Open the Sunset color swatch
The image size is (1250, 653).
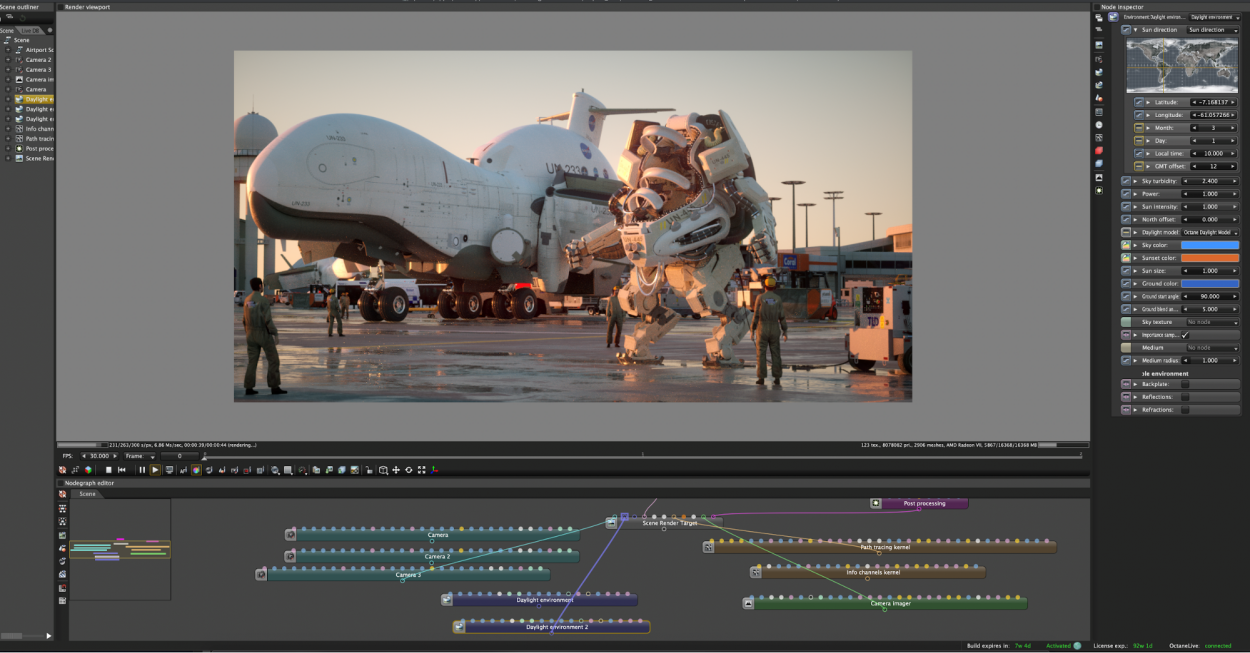pyautogui.click(x=1209, y=258)
